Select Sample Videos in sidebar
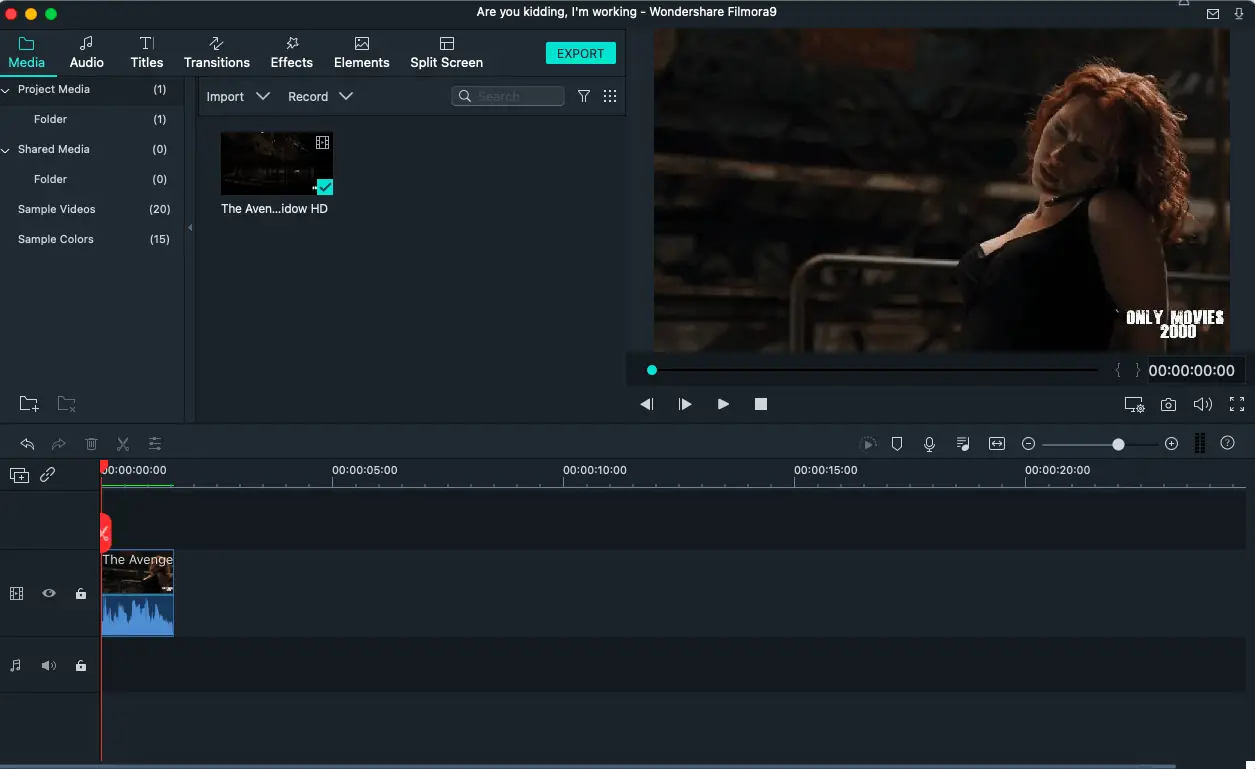1255x769 pixels. (x=57, y=210)
